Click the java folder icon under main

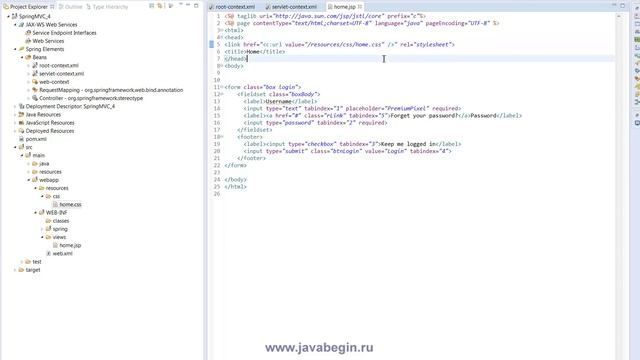tap(35, 163)
